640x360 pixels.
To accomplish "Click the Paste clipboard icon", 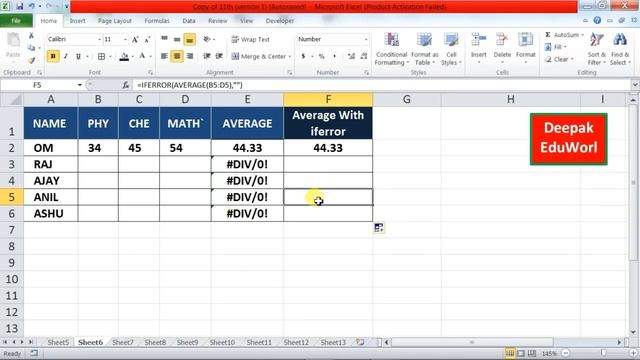I will [13, 40].
